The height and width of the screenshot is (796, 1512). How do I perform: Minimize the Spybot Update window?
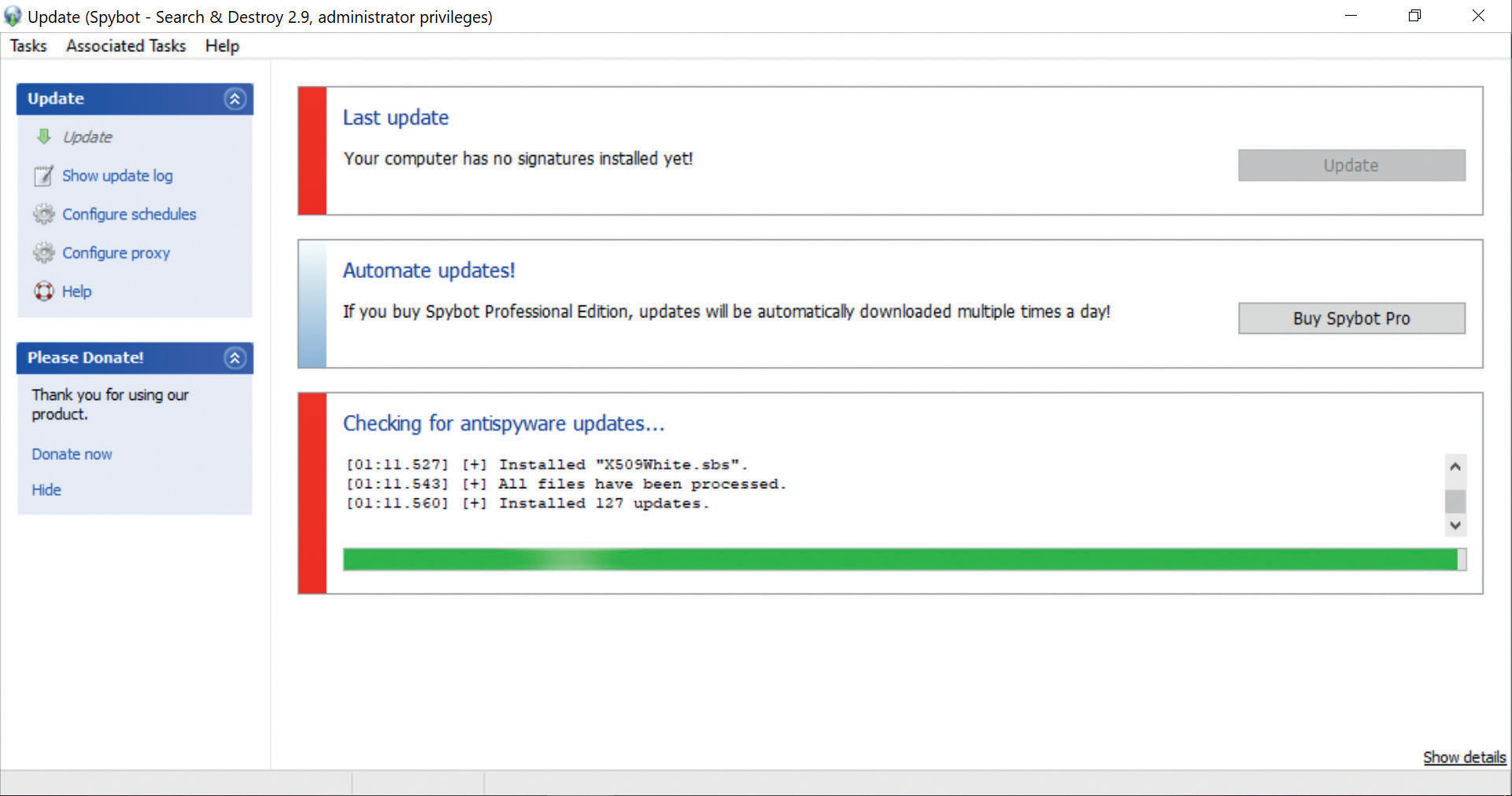(x=1351, y=16)
